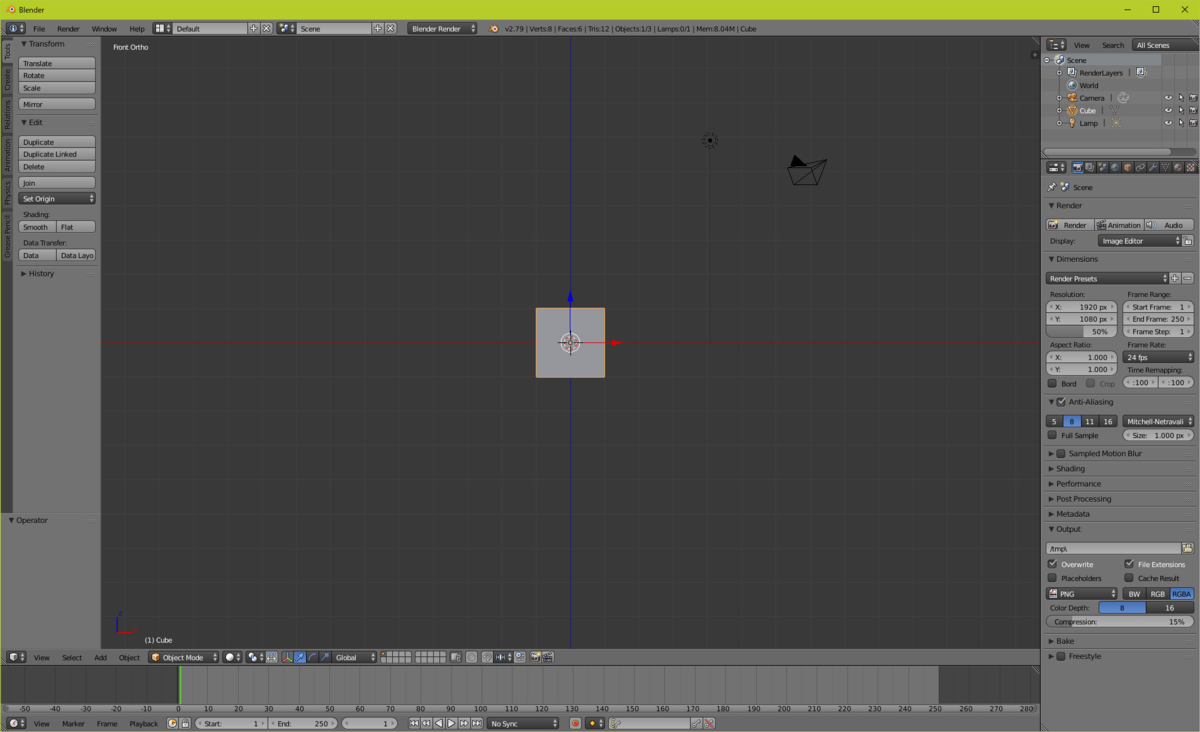
Task: Enable the Overwrite checkbox
Action: [1052, 564]
